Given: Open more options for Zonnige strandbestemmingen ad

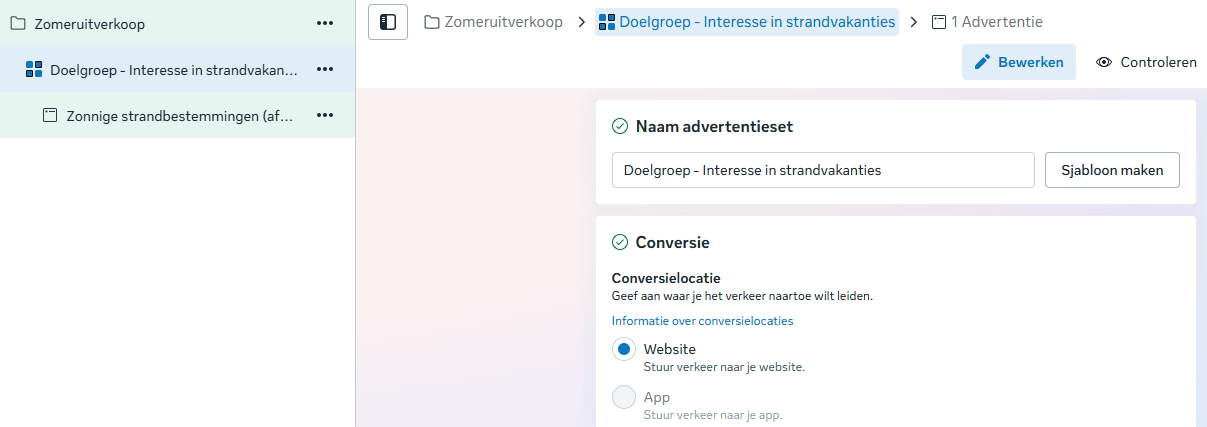Looking at the screenshot, I should pos(325,115).
